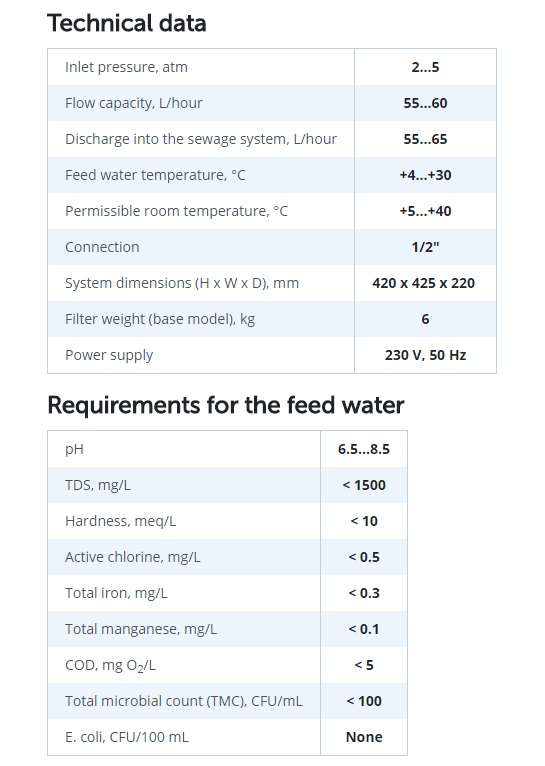Select Permissible room temperature row label

click(x=176, y=211)
